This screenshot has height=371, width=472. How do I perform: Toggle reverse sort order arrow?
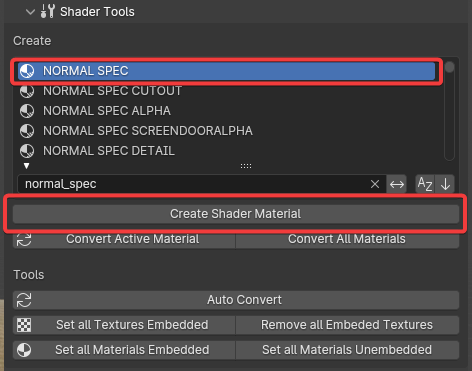445,184
